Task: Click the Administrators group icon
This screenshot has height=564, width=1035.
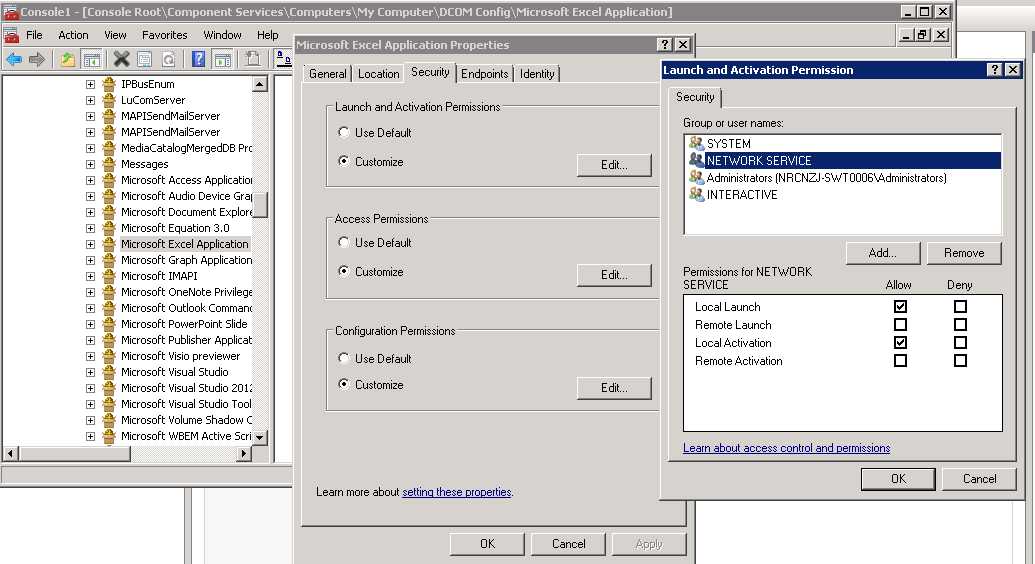Action: point(696,177)
